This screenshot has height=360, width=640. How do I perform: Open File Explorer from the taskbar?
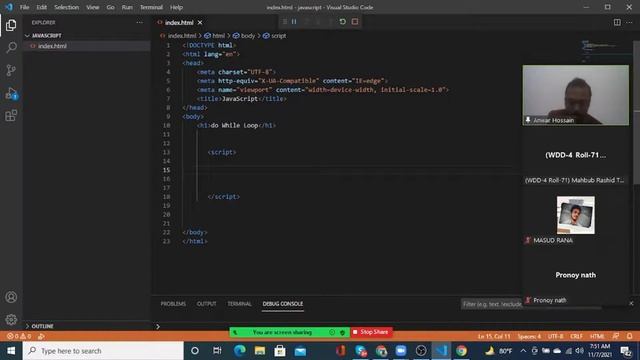click(x=260, y=351)
